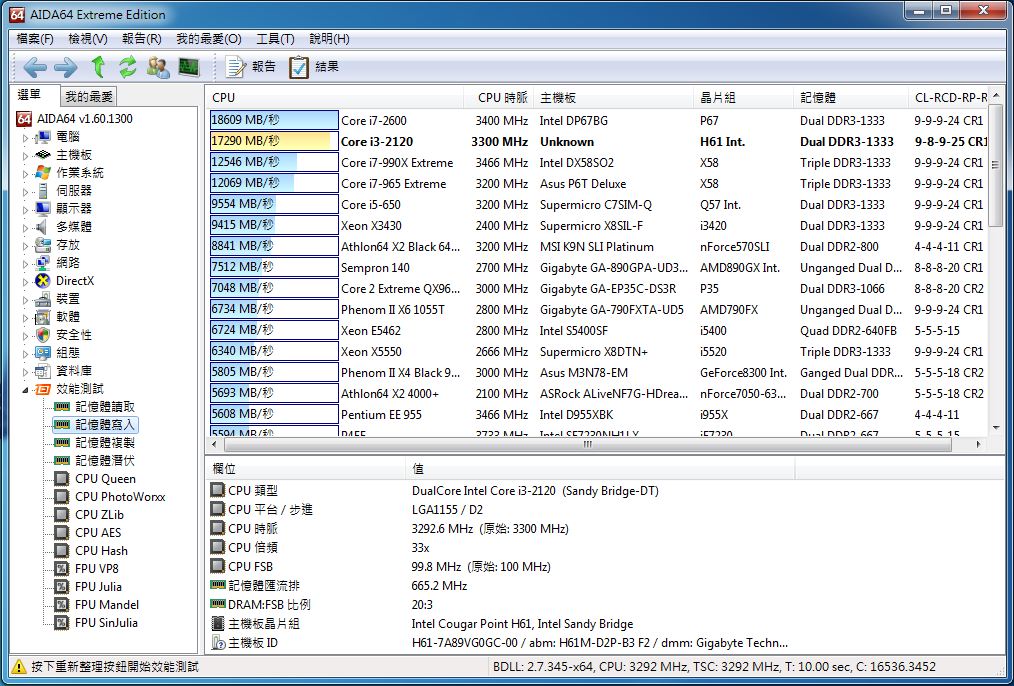Select the 伺服器 server tree icon

click(43, 191)
